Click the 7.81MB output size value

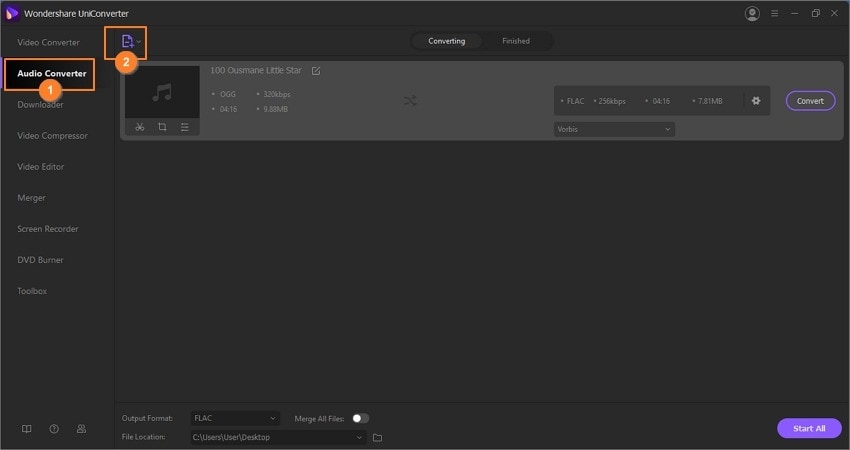pos(710,101)
